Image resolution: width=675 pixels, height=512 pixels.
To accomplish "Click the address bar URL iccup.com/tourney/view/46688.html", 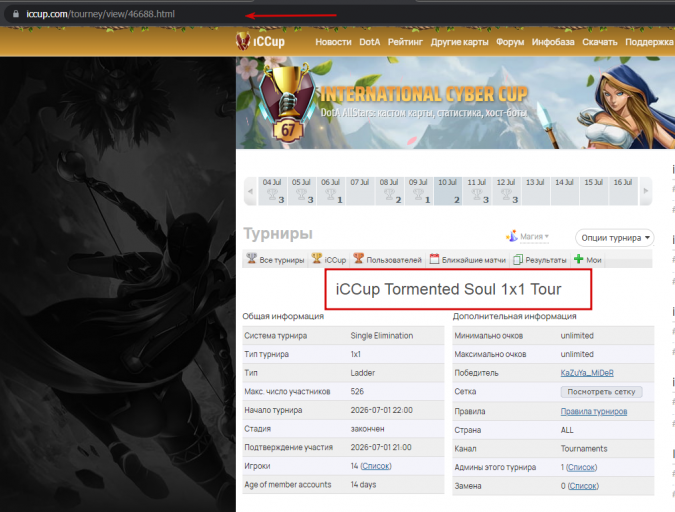I will click(100, 14).
